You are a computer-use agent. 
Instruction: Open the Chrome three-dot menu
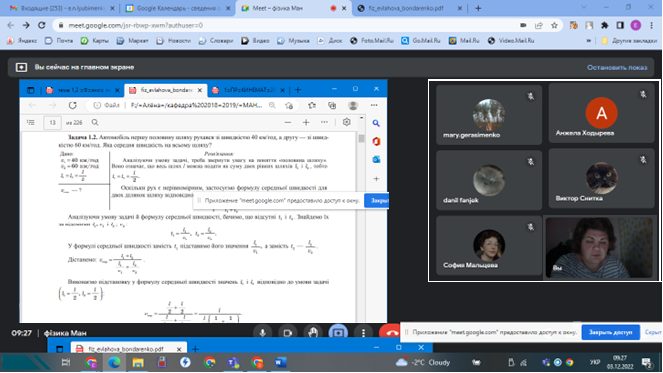click(x=652, y=25)
